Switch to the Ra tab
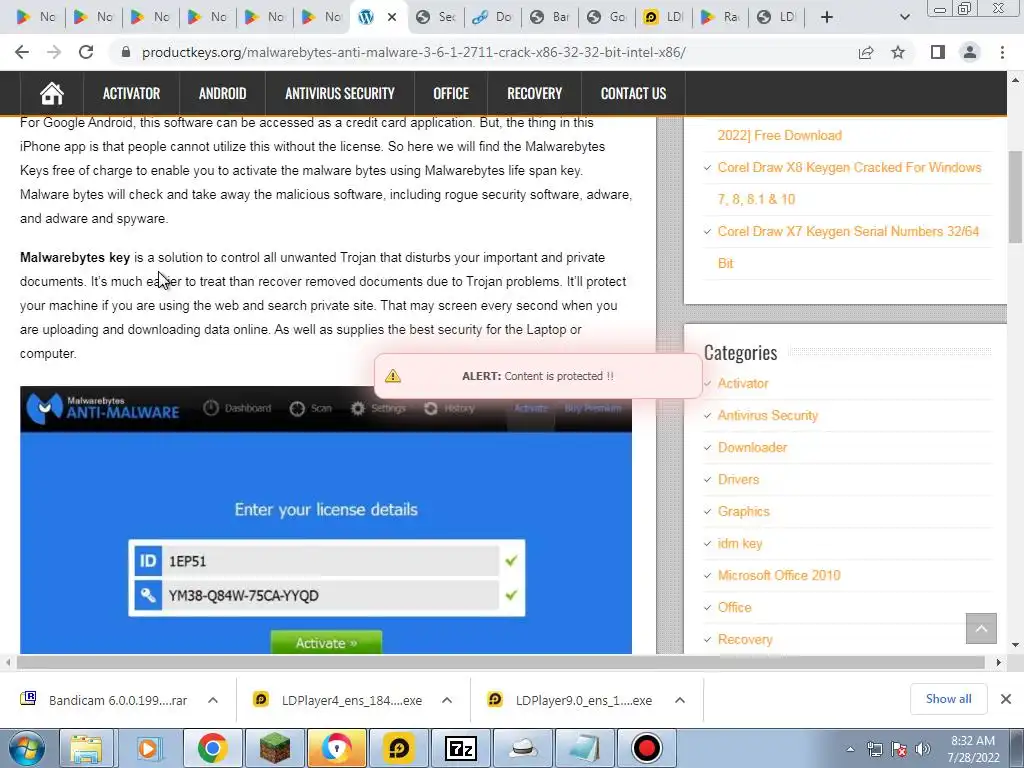 721,17
